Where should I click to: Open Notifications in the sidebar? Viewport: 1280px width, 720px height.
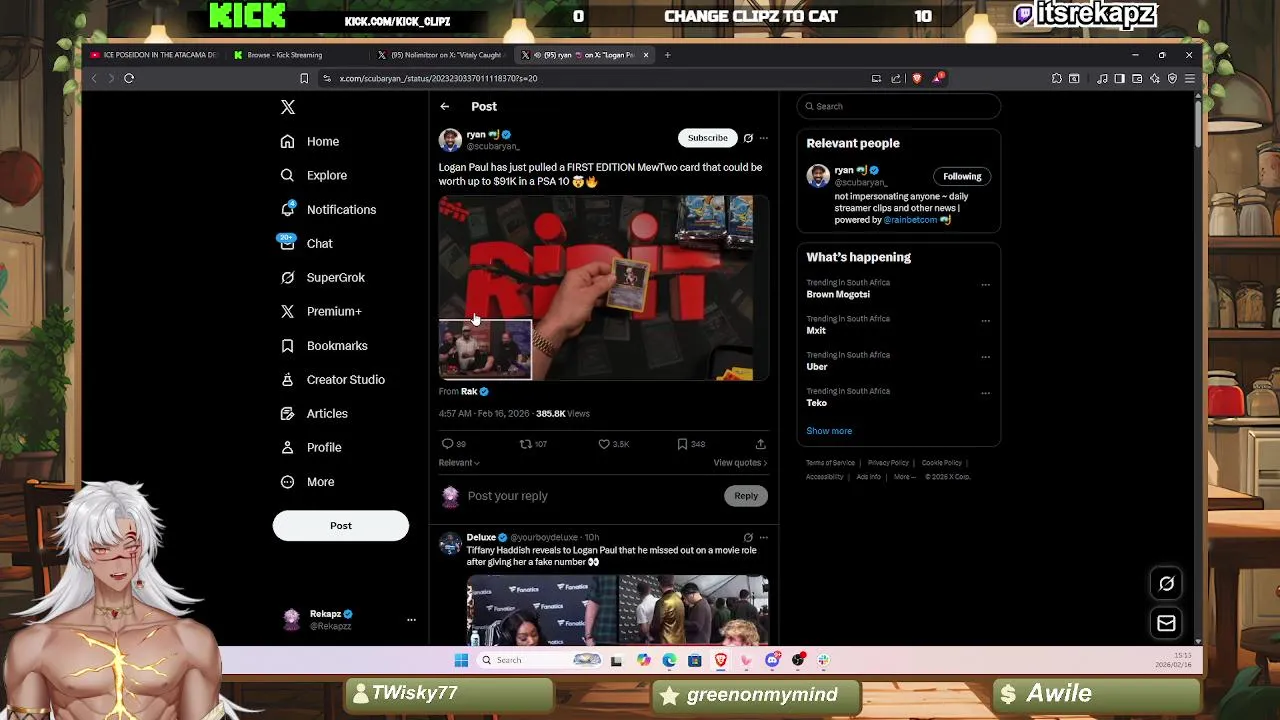(x=328, y=209)
